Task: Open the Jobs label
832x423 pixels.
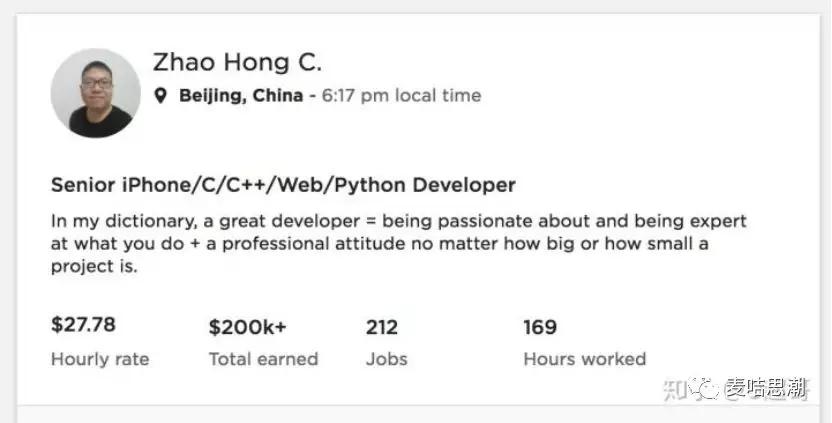Action: pyautogui.click(x=387, y=359)
